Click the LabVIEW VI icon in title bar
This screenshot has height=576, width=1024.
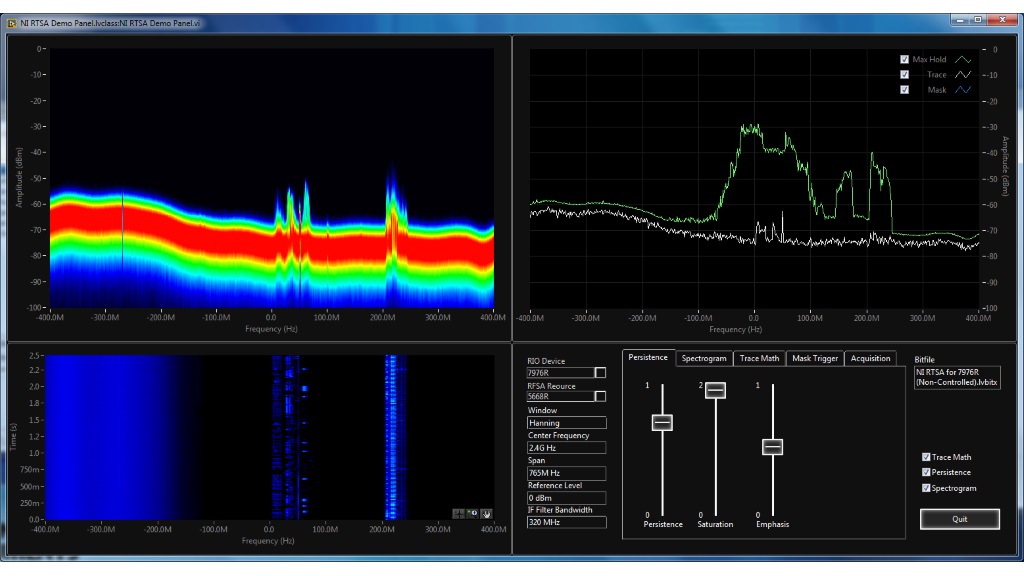[x=12, y=23]
